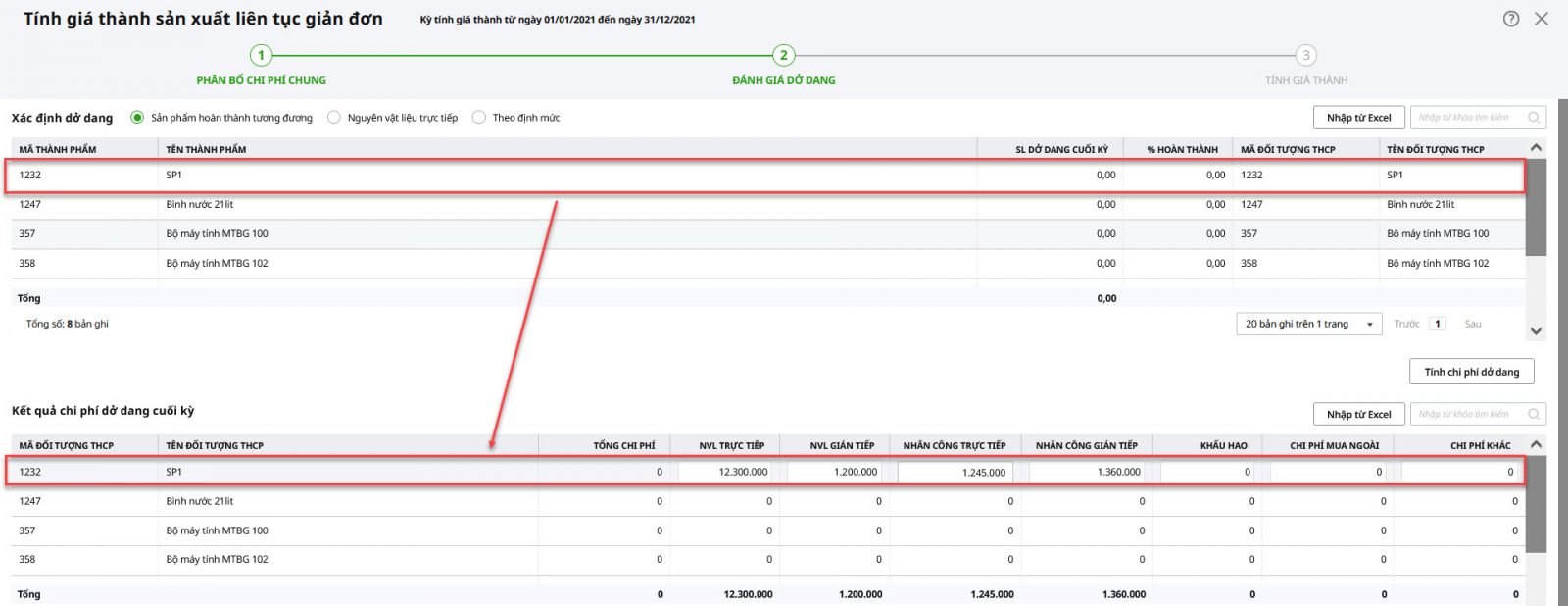Select Sản phẩm hoàn thành tương đương option

coord(137,118)
